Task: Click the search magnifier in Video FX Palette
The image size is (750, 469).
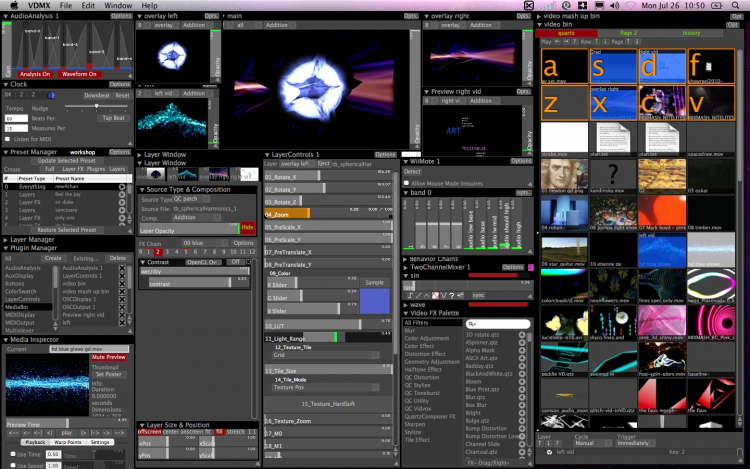Action: (x=470, y=324)
